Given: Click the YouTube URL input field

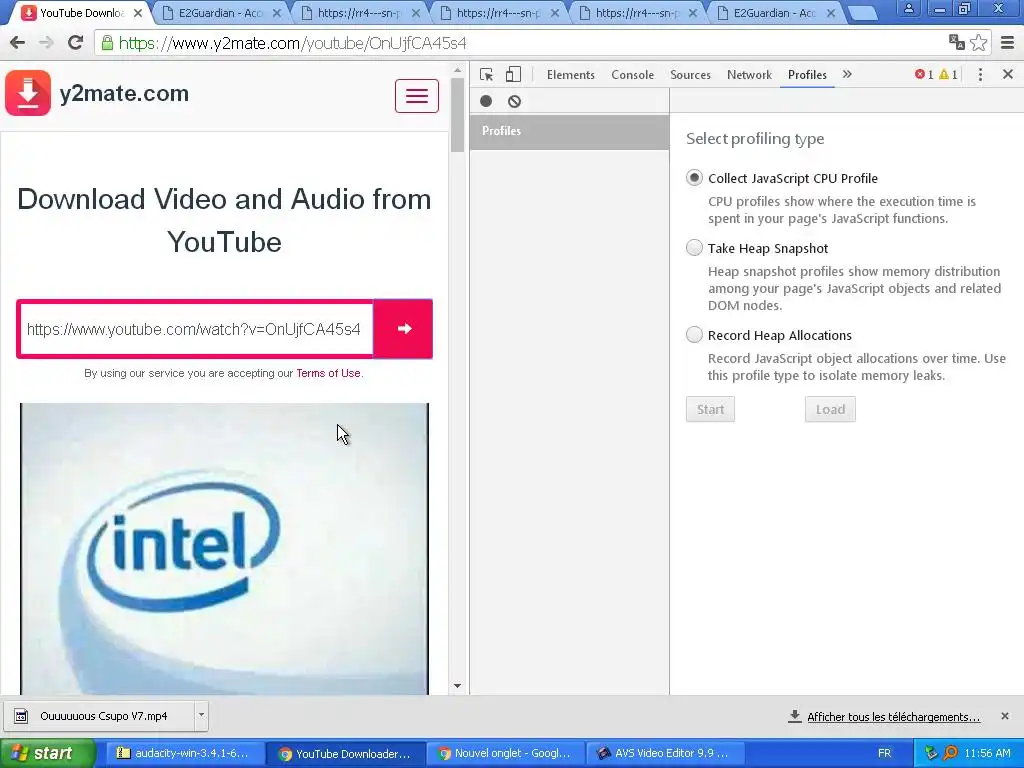Looking at the screenshot, I should click(196, 329).
